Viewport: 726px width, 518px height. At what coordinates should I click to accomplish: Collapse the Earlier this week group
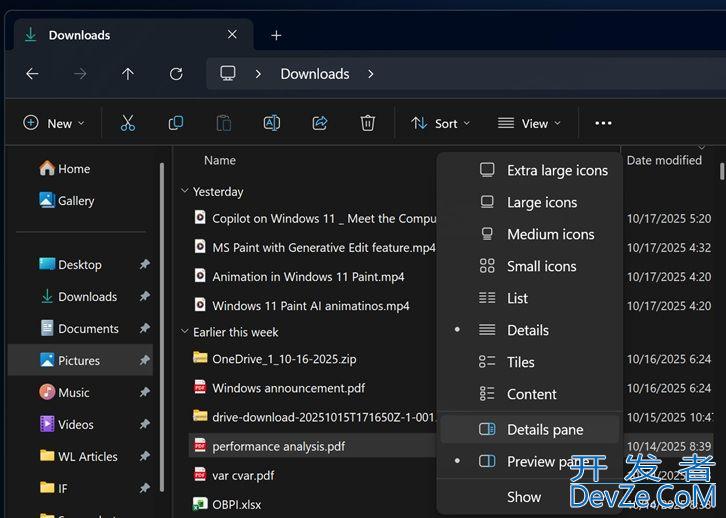click(x=184, y=332)
